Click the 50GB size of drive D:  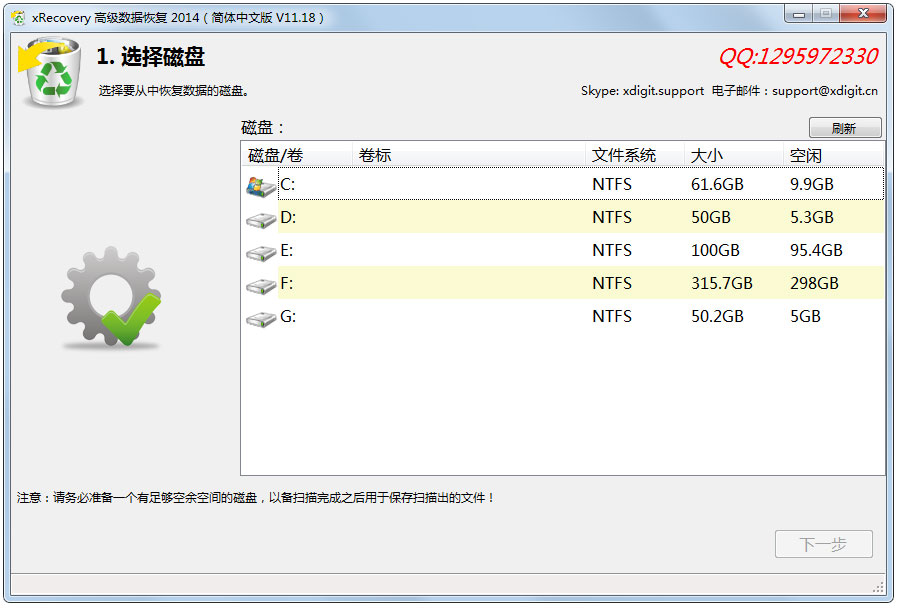711,217
